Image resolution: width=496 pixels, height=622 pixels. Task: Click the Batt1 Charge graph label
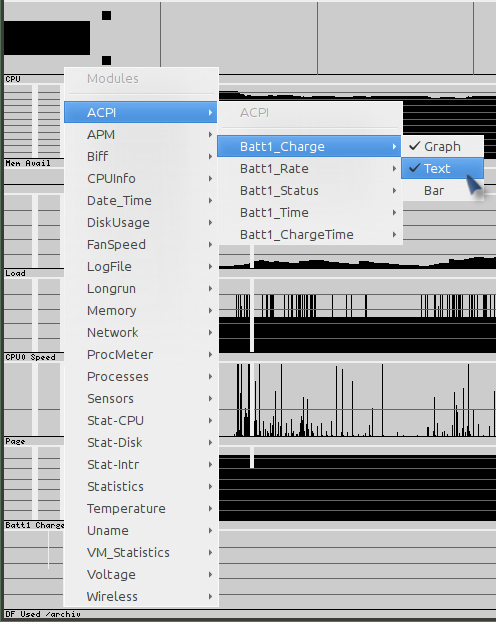tap(35, 525)
